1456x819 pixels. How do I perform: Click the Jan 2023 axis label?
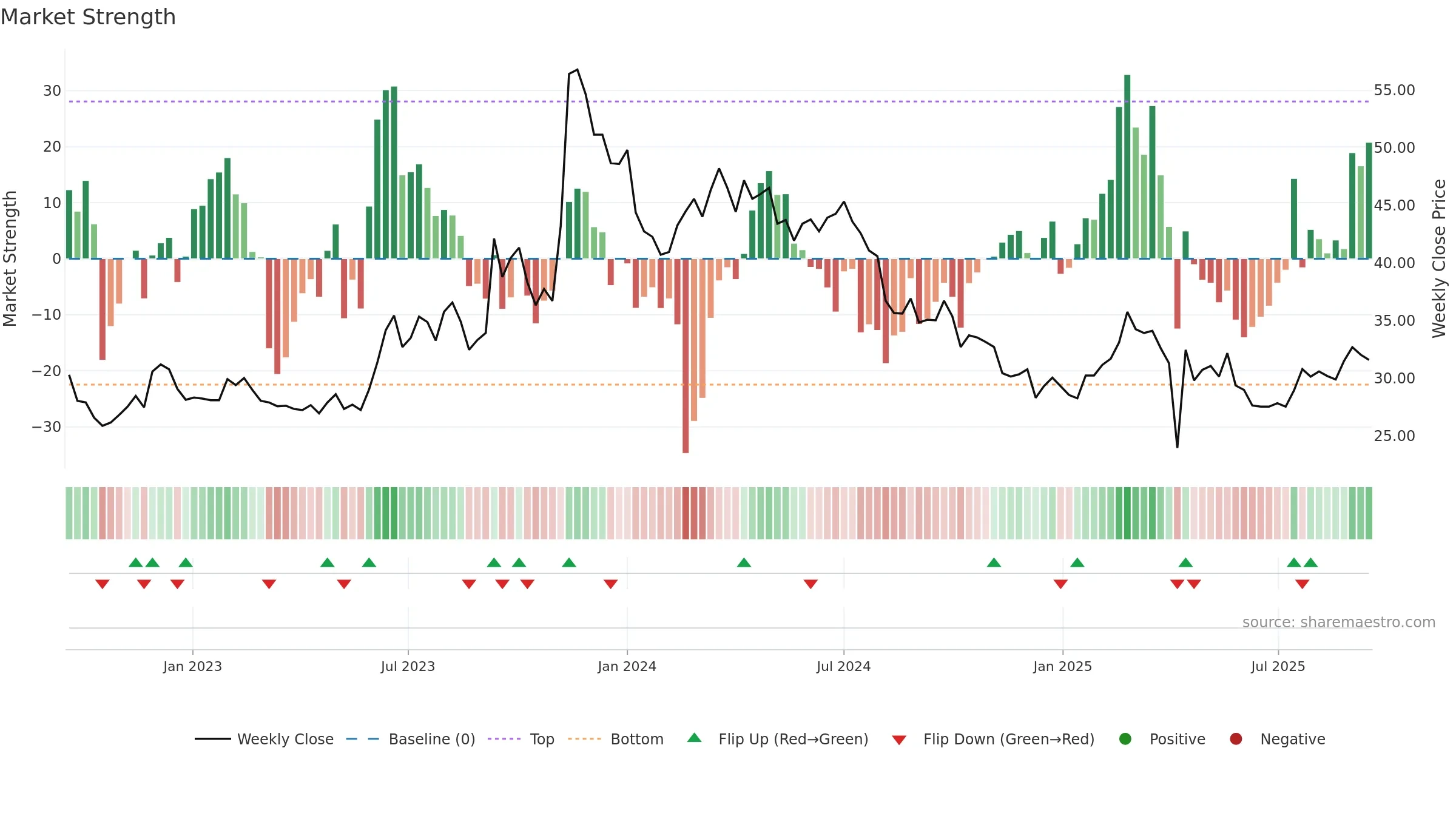192,666
